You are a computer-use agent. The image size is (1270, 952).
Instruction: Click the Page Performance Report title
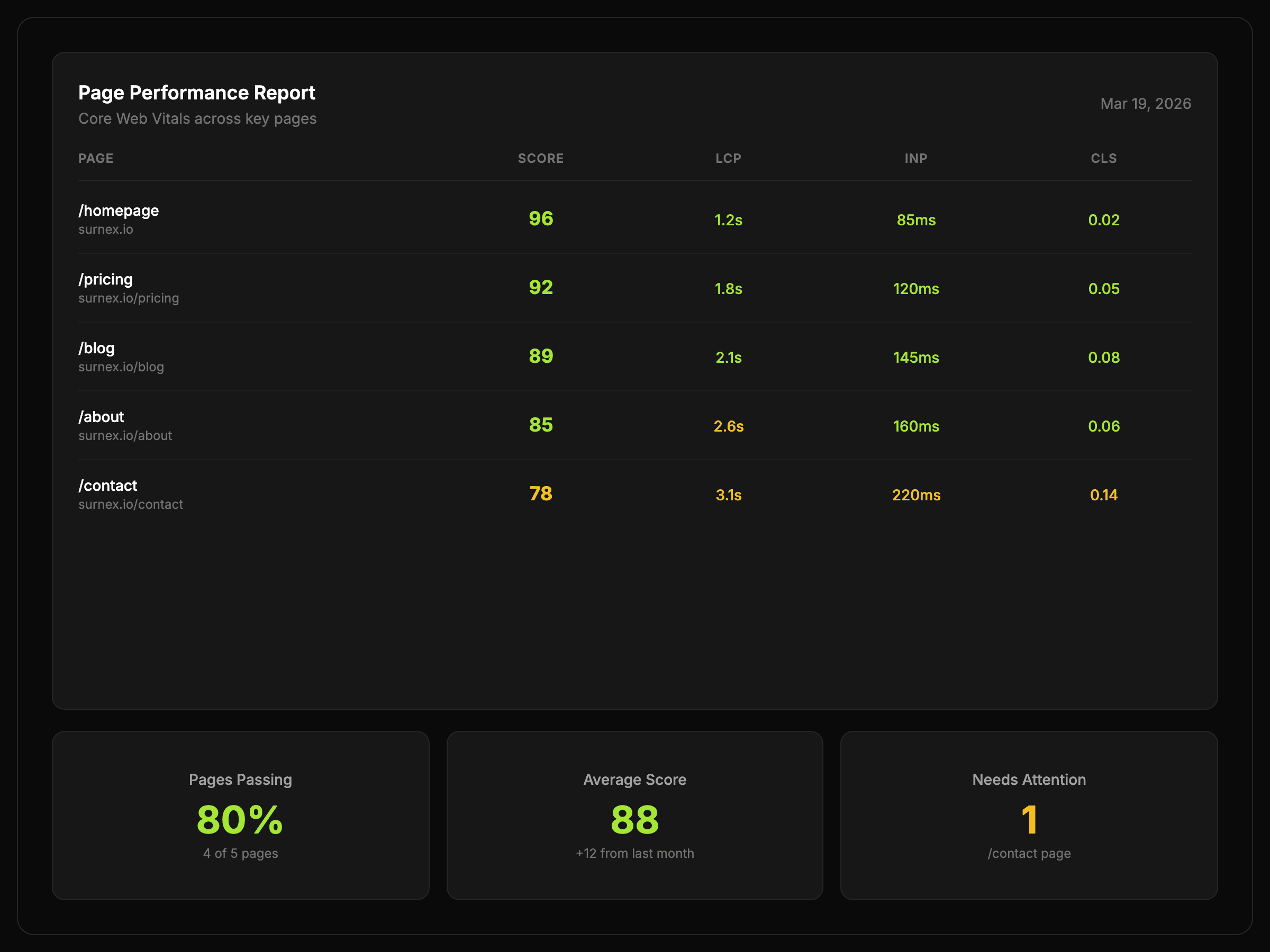click(x=196, y=93)
